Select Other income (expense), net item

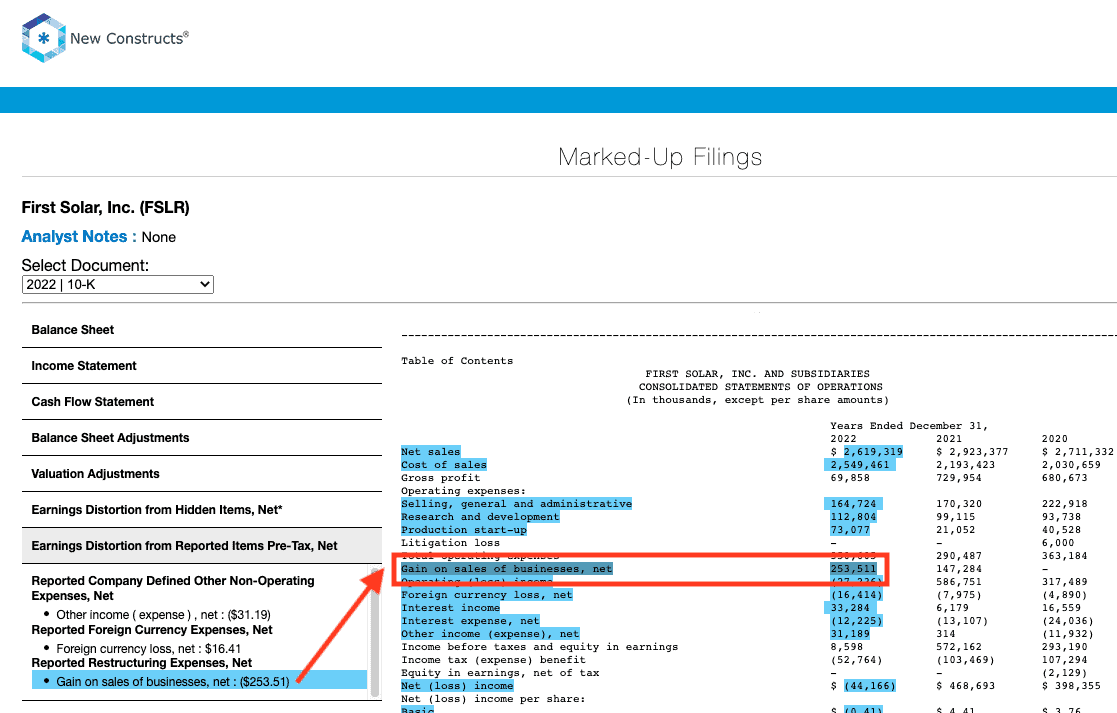coord(163,615)
